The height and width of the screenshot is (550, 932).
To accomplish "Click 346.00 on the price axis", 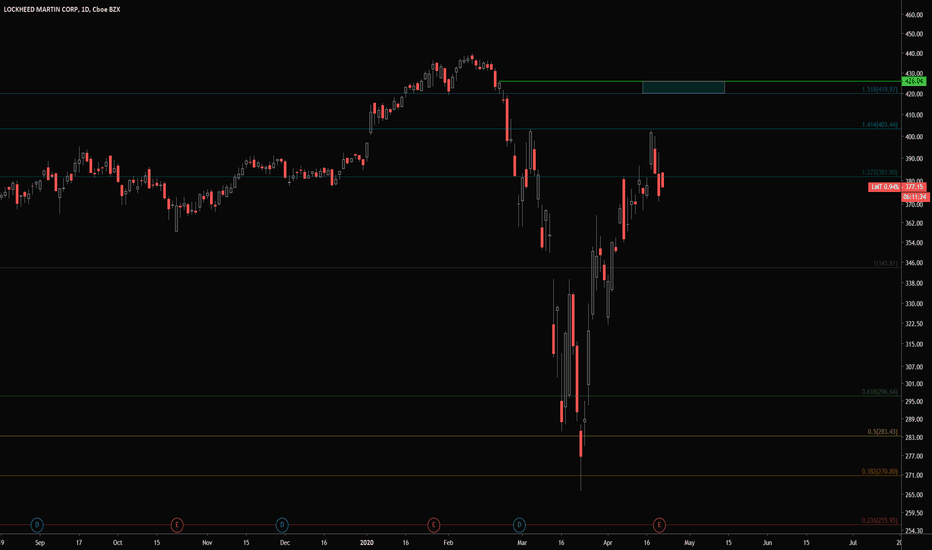I will pyautogui.click(x=914, y=263).
